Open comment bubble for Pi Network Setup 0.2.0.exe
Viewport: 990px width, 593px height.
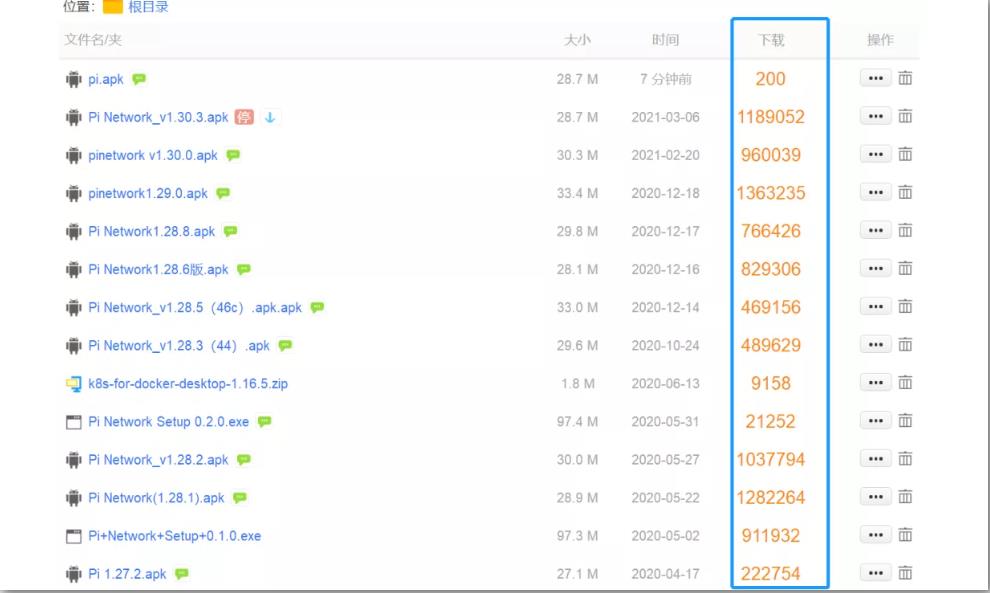[265, 421]
